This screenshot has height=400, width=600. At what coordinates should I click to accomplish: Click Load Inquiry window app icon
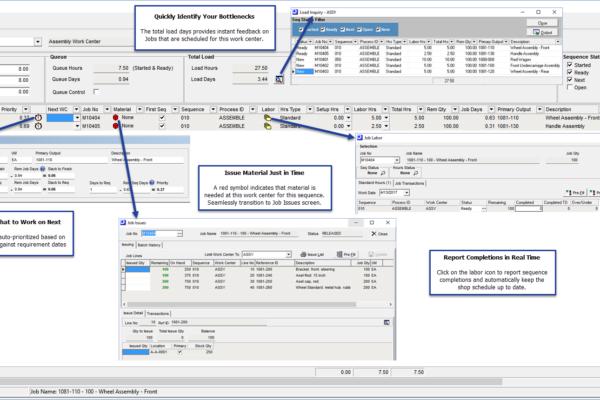[295, 12]
